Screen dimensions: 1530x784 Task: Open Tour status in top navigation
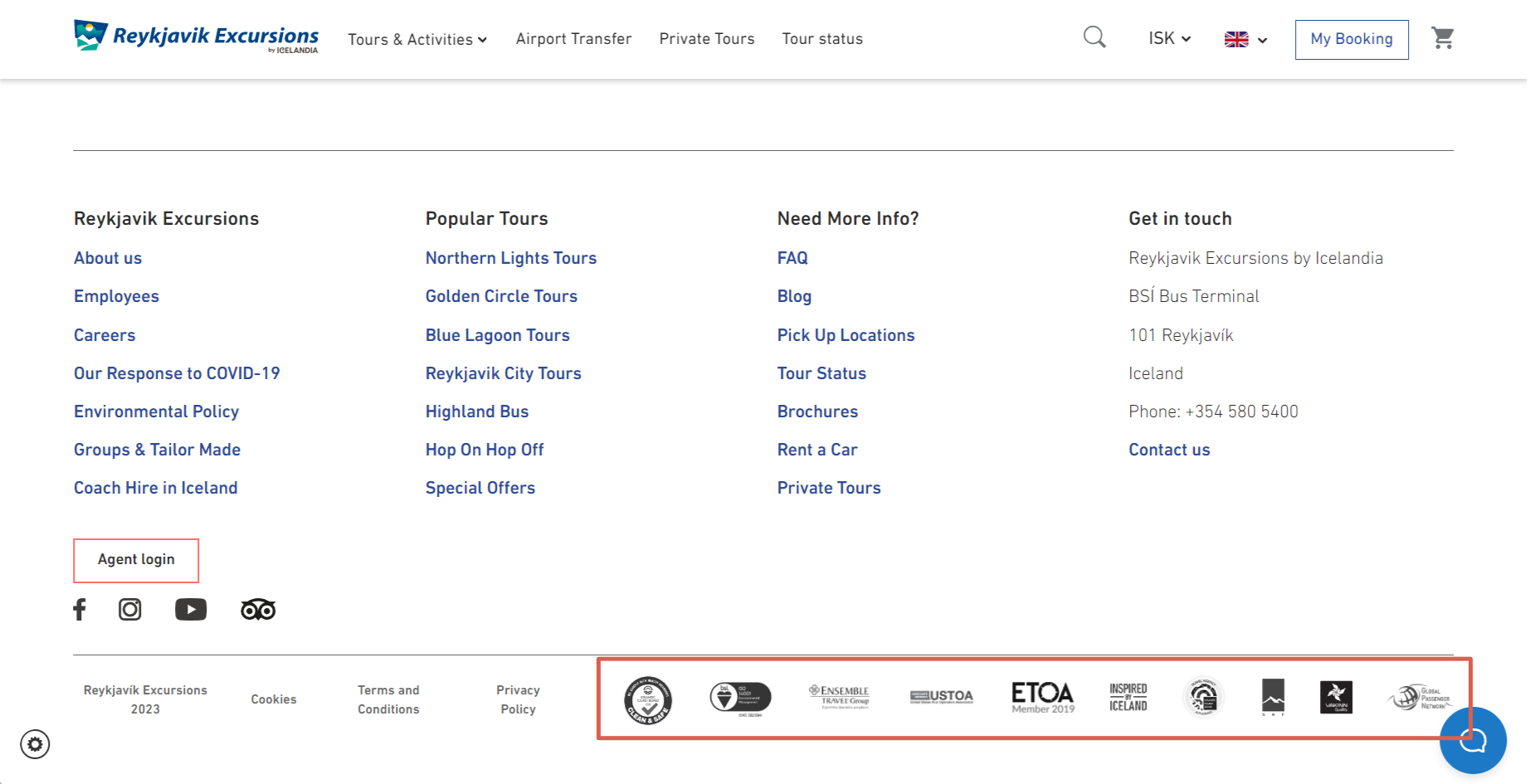(x=822, y=39)
